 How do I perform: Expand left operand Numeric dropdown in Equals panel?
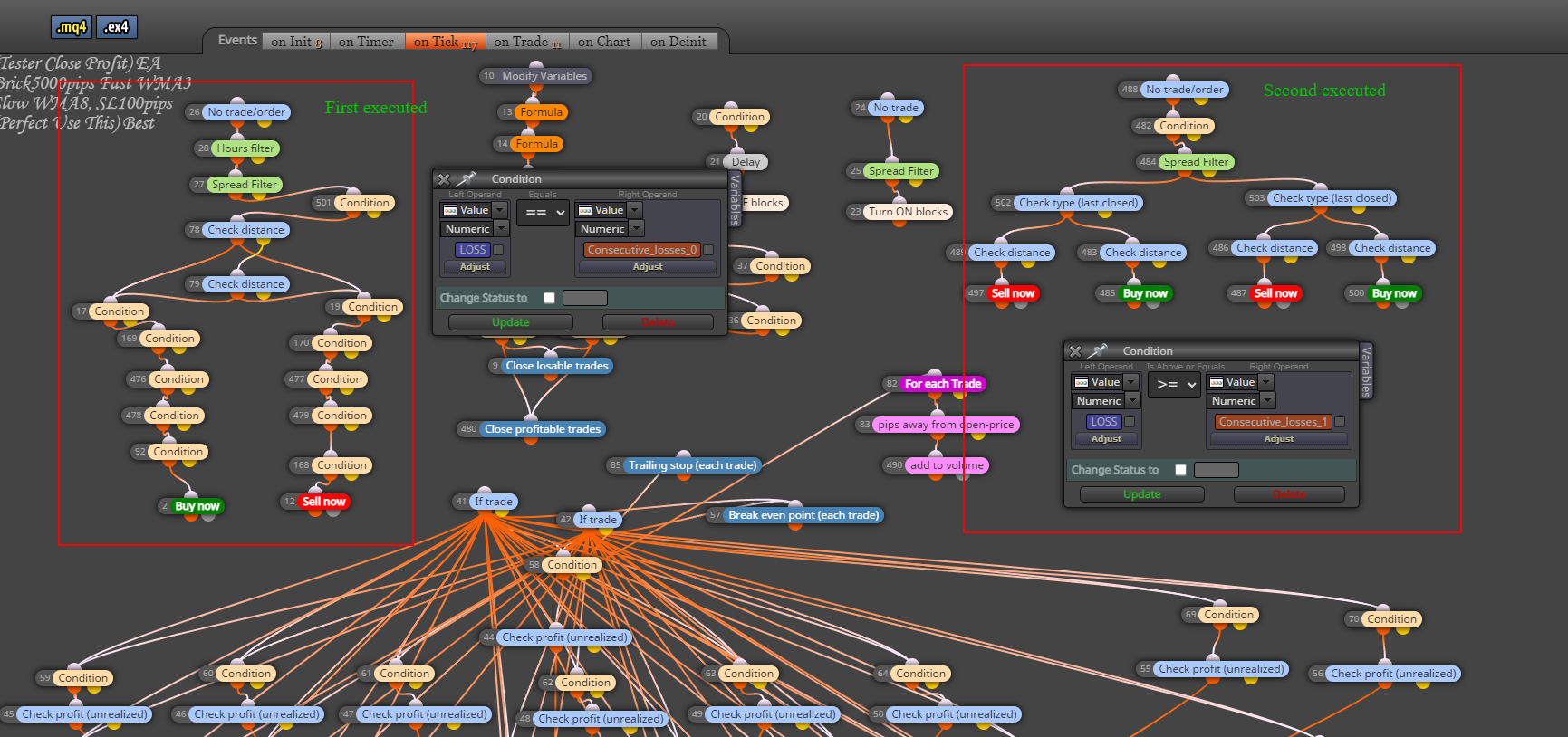click(x=501, y=229)
